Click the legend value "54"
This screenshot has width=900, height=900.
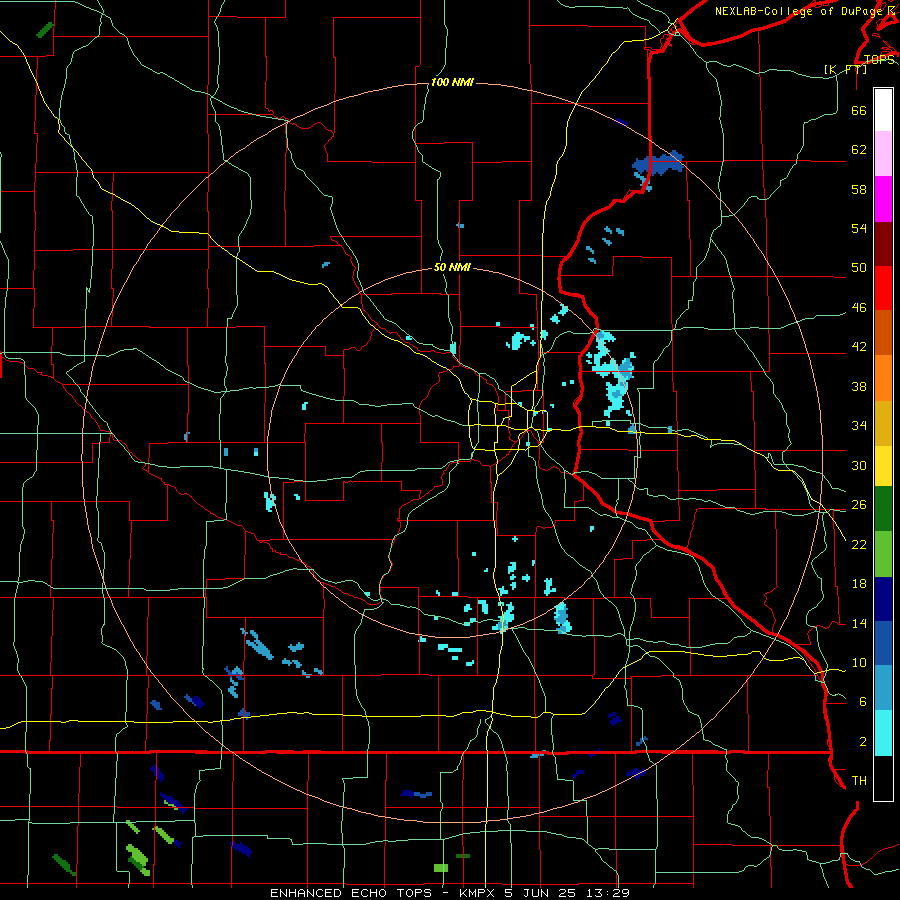pyautogui.click(x=859, y=228)
